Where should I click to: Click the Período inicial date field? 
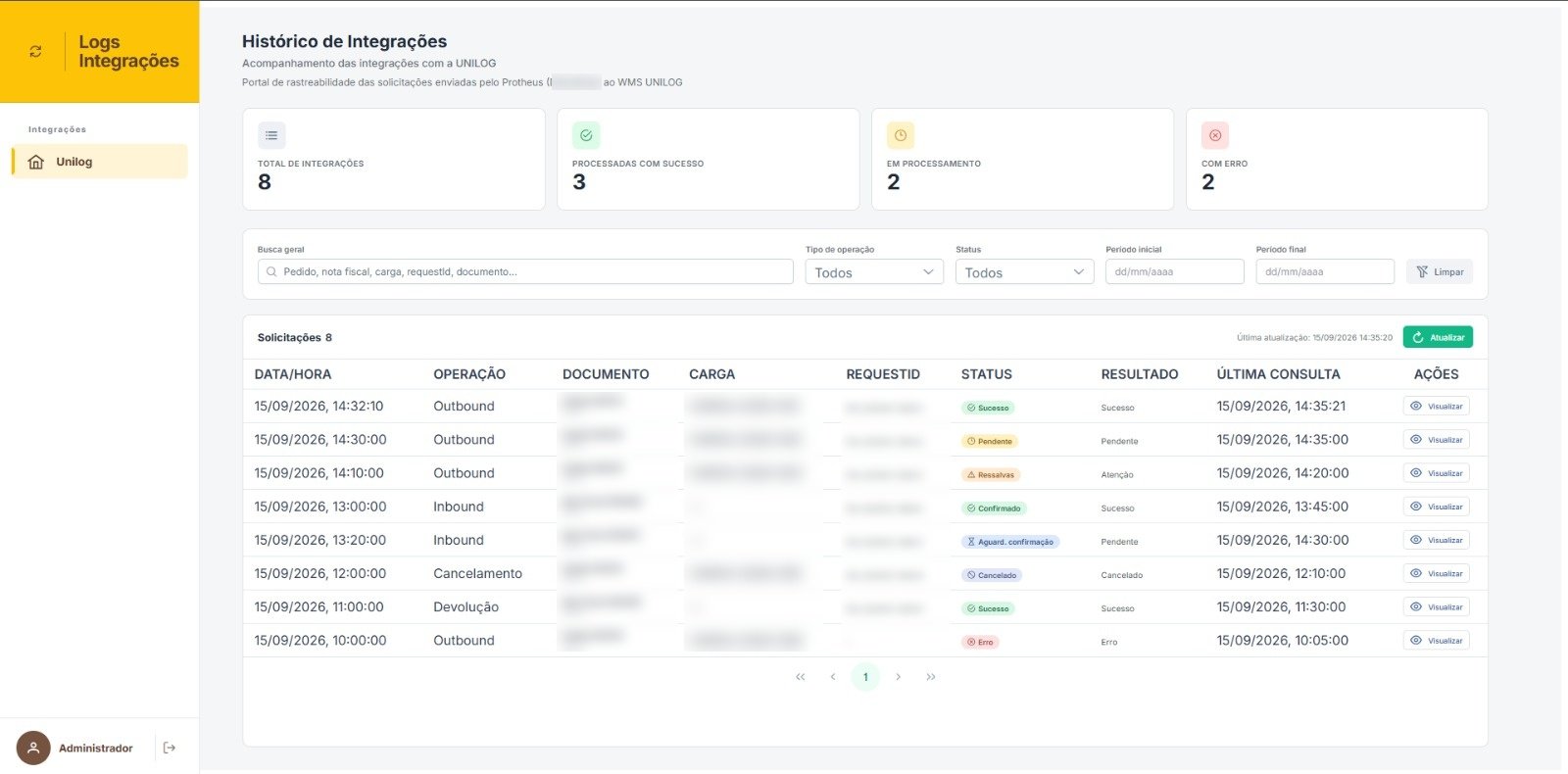[1174, 271]
